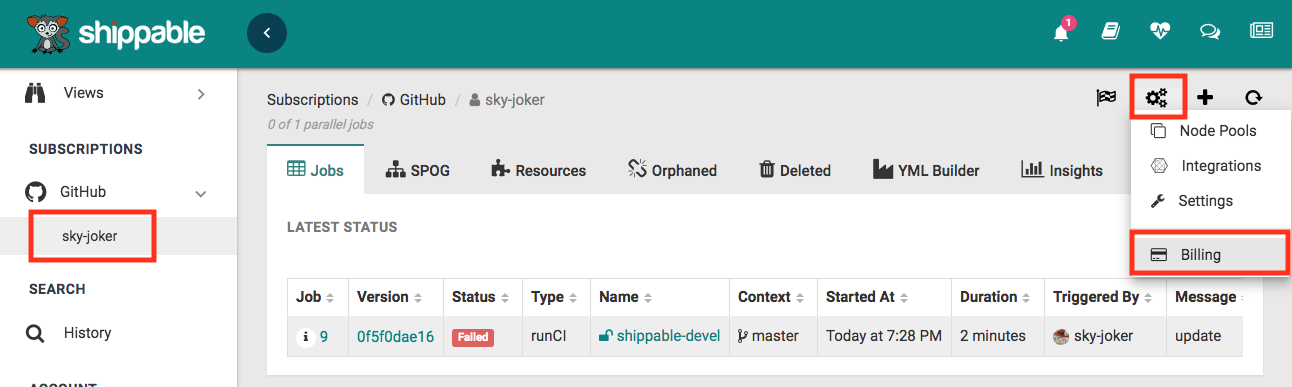Sort table by Duration column
This screenshot has height=387, width=1292.
tap(996, 297)
